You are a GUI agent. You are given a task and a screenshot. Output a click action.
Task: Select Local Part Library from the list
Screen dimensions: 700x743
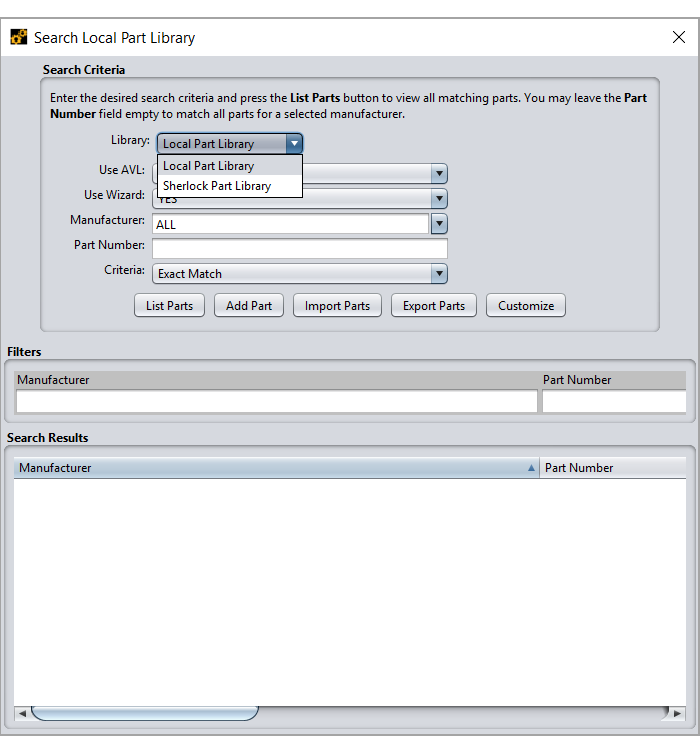pos(230,166)
